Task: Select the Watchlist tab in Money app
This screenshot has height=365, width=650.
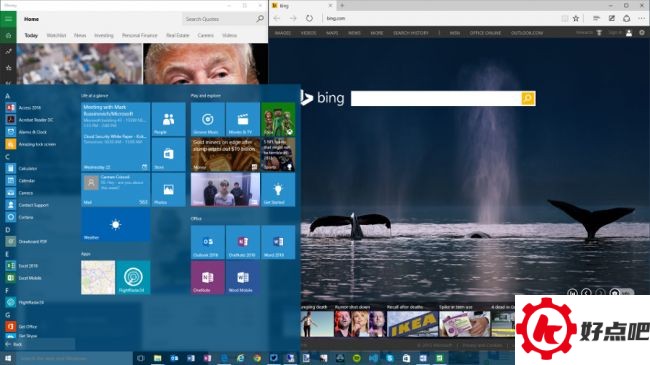Action: pyautogui.click(x=56, y=35)
